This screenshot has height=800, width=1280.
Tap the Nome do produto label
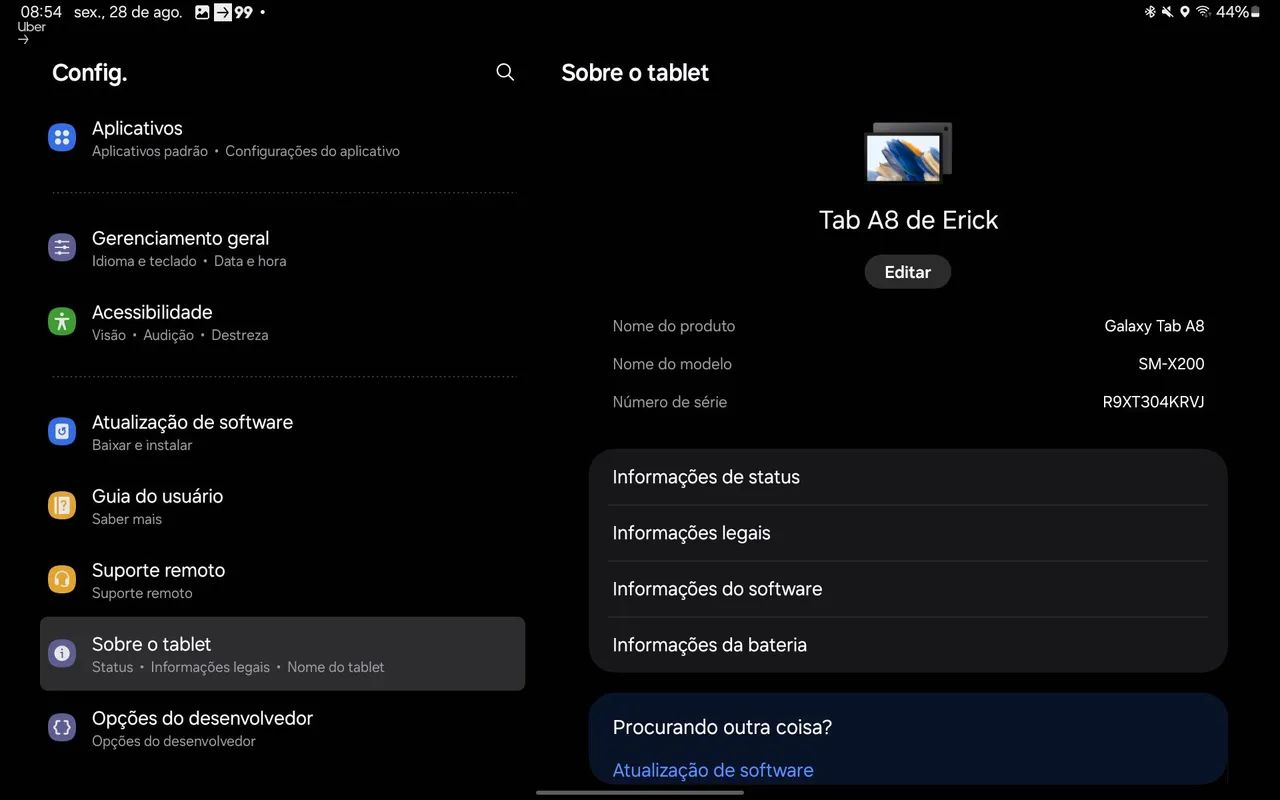pyautogui.click(x=673, y=326)
